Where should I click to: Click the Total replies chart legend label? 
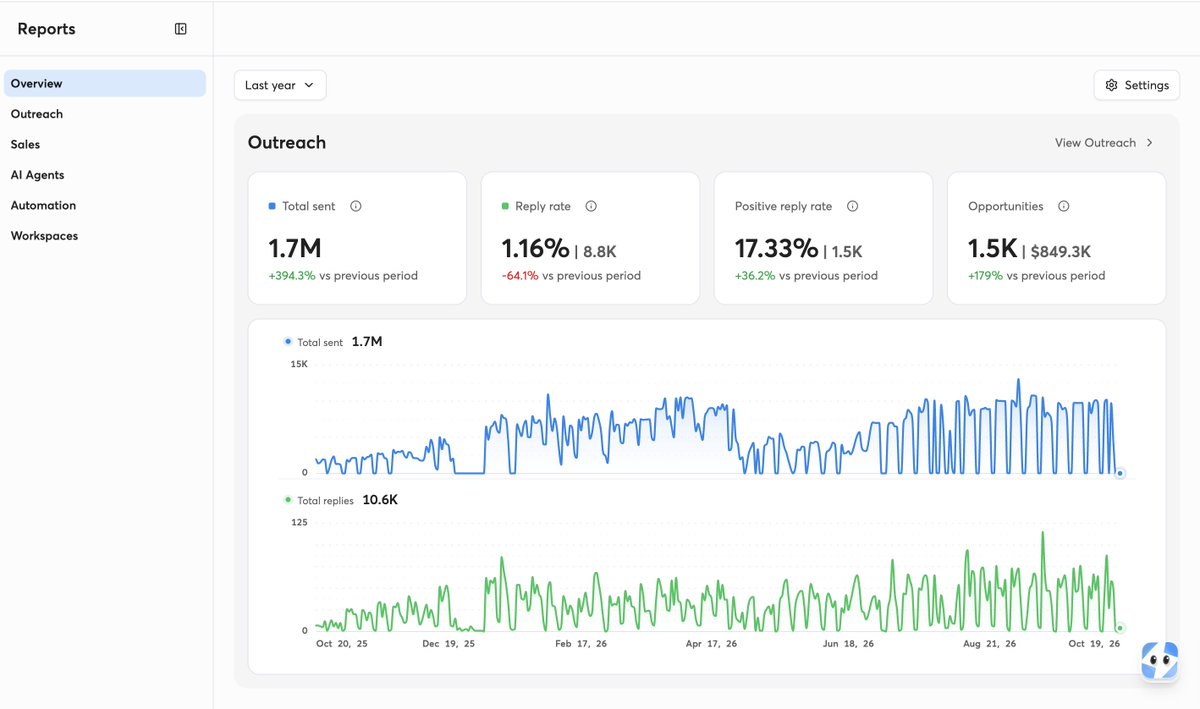pos(325,501)
